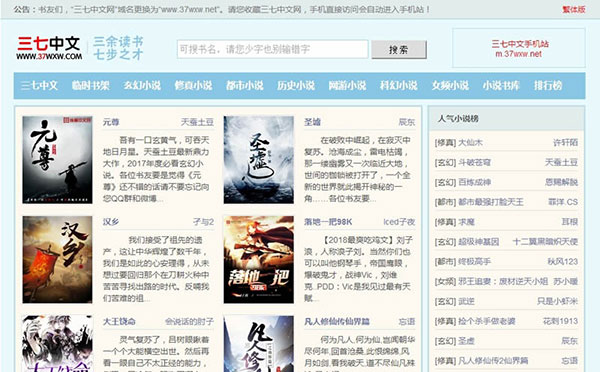Click the 人气小说榜 panel header

pyautogui.click(x=506, y=119)
